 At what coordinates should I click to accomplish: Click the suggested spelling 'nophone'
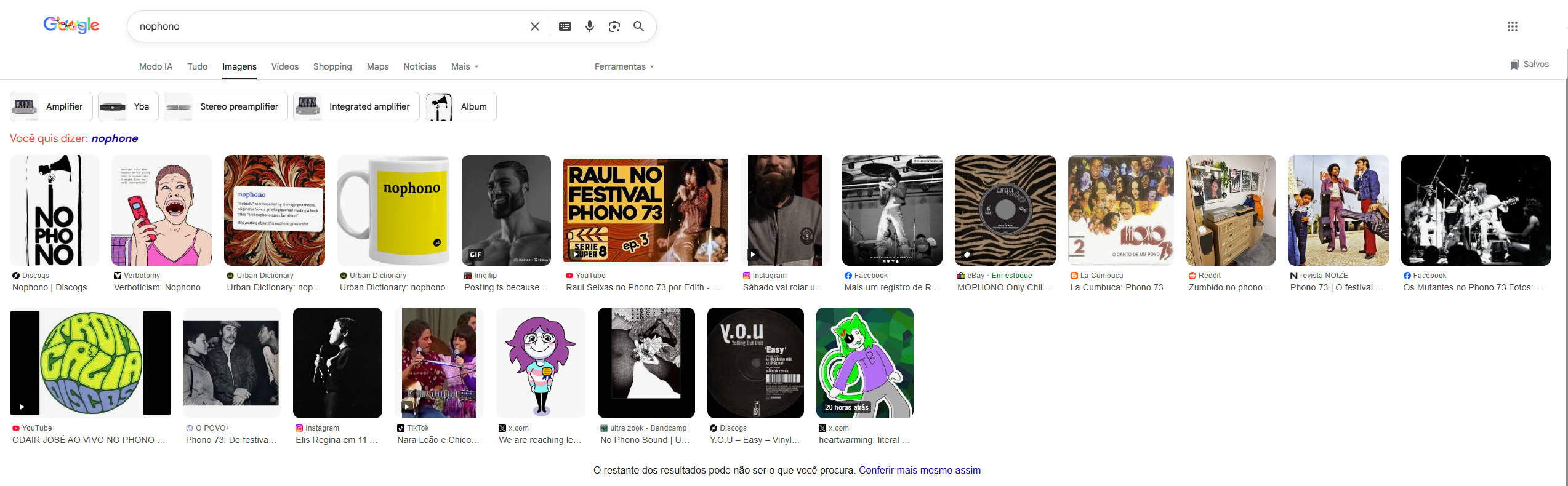point(115,138)
